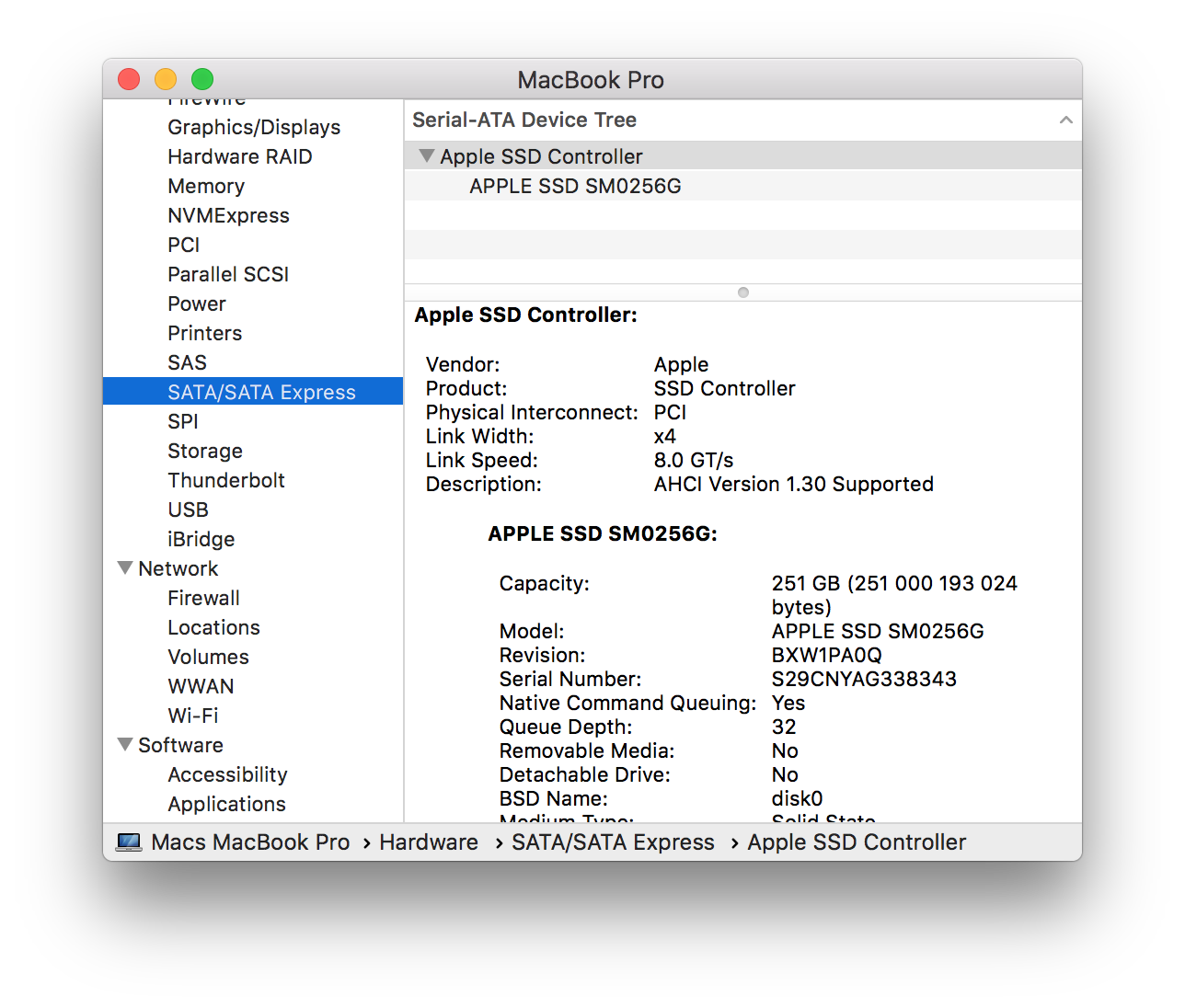This screenshot has width=1185, height=1008.
Task: Minimize the MacBook Pro window
Action: click(166, 79)
